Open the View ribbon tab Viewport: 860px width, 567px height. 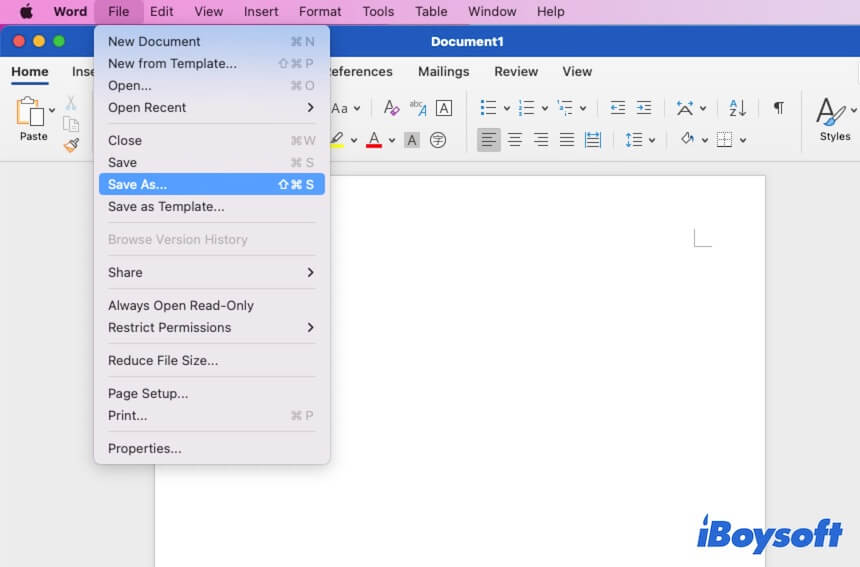576,72
